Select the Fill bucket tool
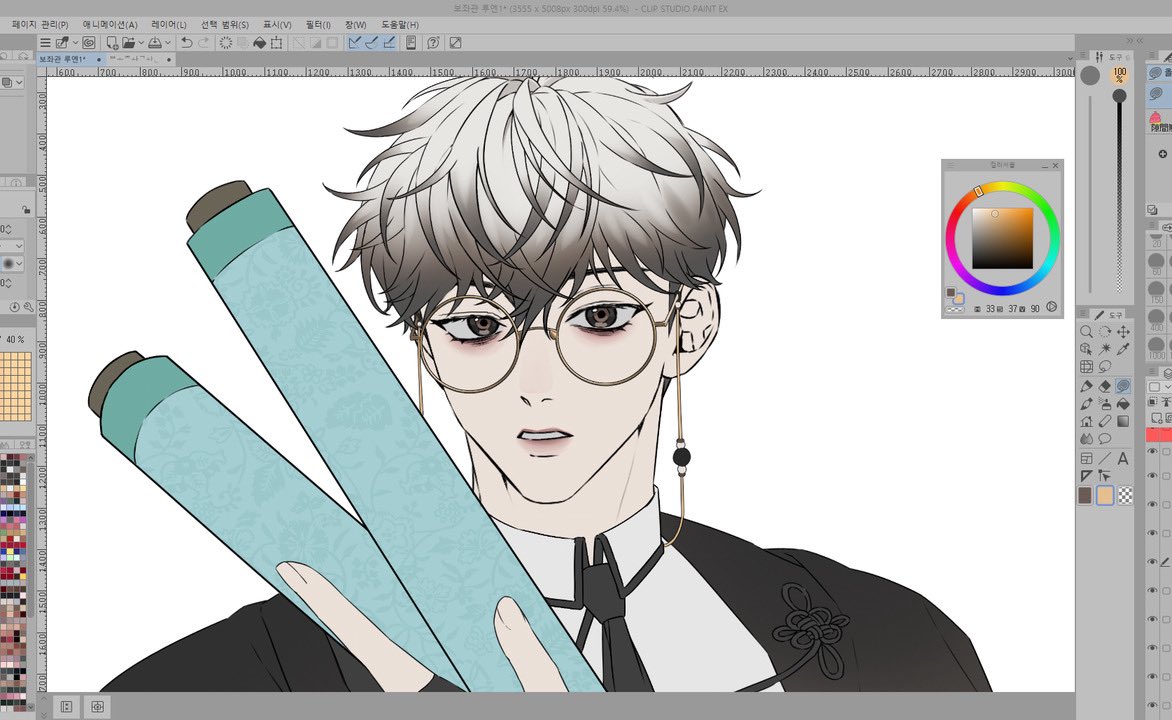Viewport: 1172px width, 720px height. (x=1123, y=404)
